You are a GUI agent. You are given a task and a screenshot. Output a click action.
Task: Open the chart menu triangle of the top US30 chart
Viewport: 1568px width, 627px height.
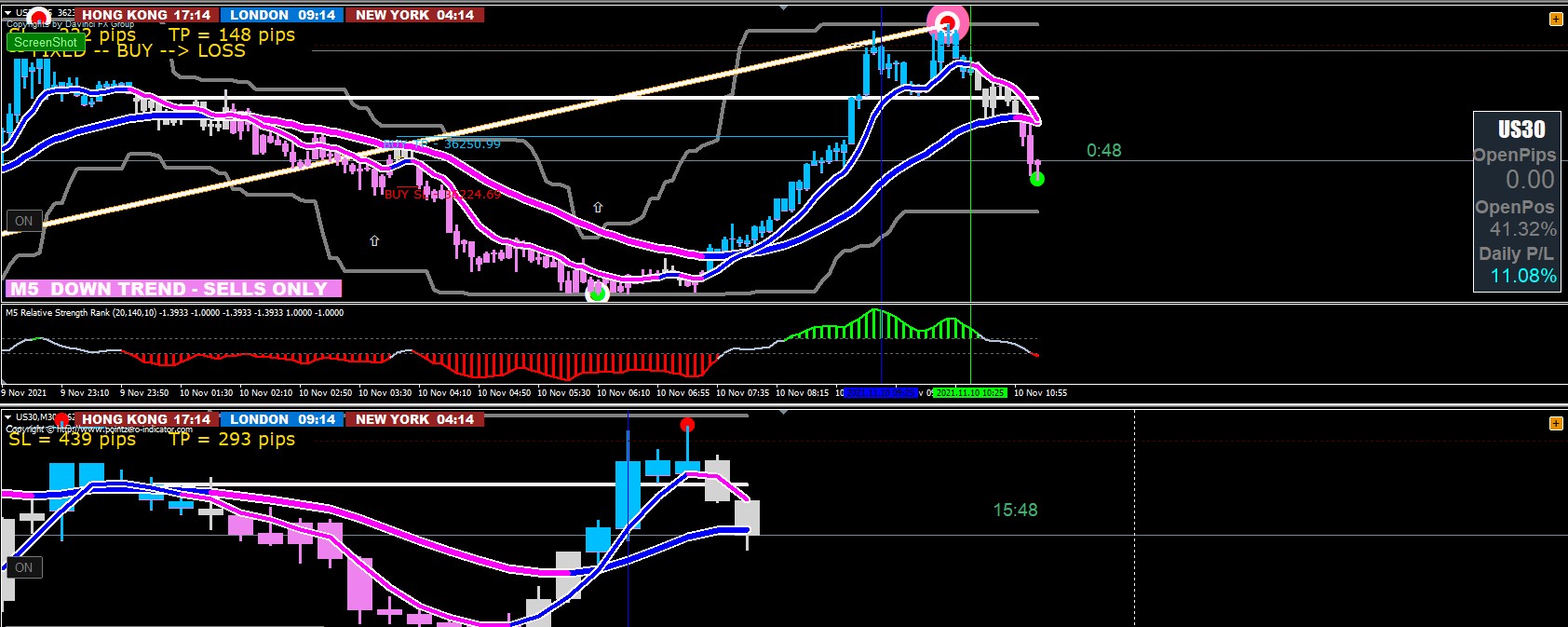coord(8,13)
